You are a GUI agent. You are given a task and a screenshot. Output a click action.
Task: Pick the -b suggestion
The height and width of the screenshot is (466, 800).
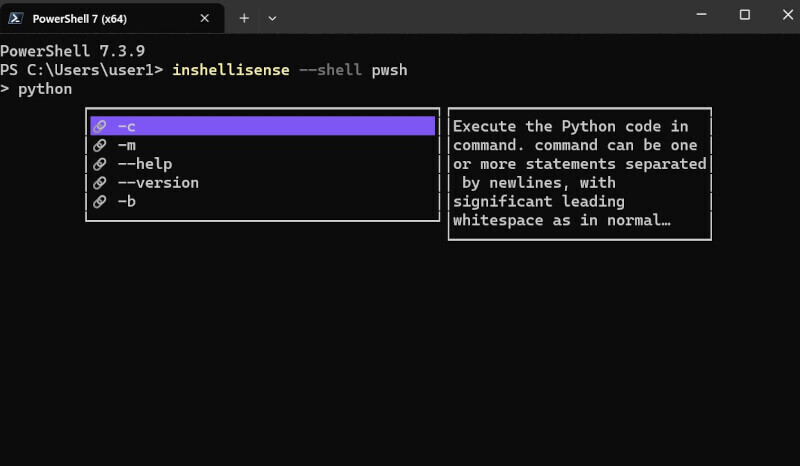[263, 202]
